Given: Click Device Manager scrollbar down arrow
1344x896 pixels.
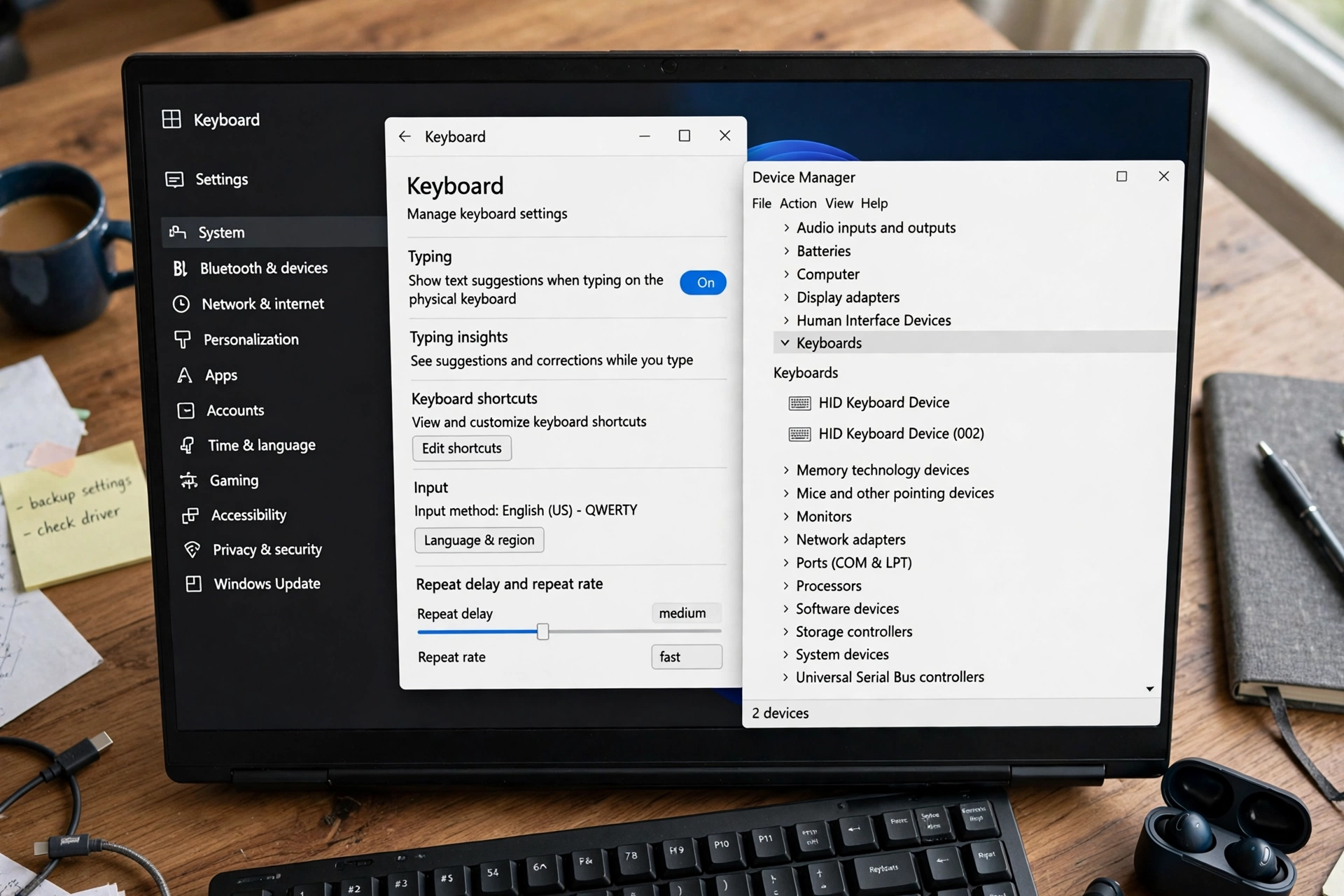Looking at the screenshot, I should click(x=1149, y=689).
